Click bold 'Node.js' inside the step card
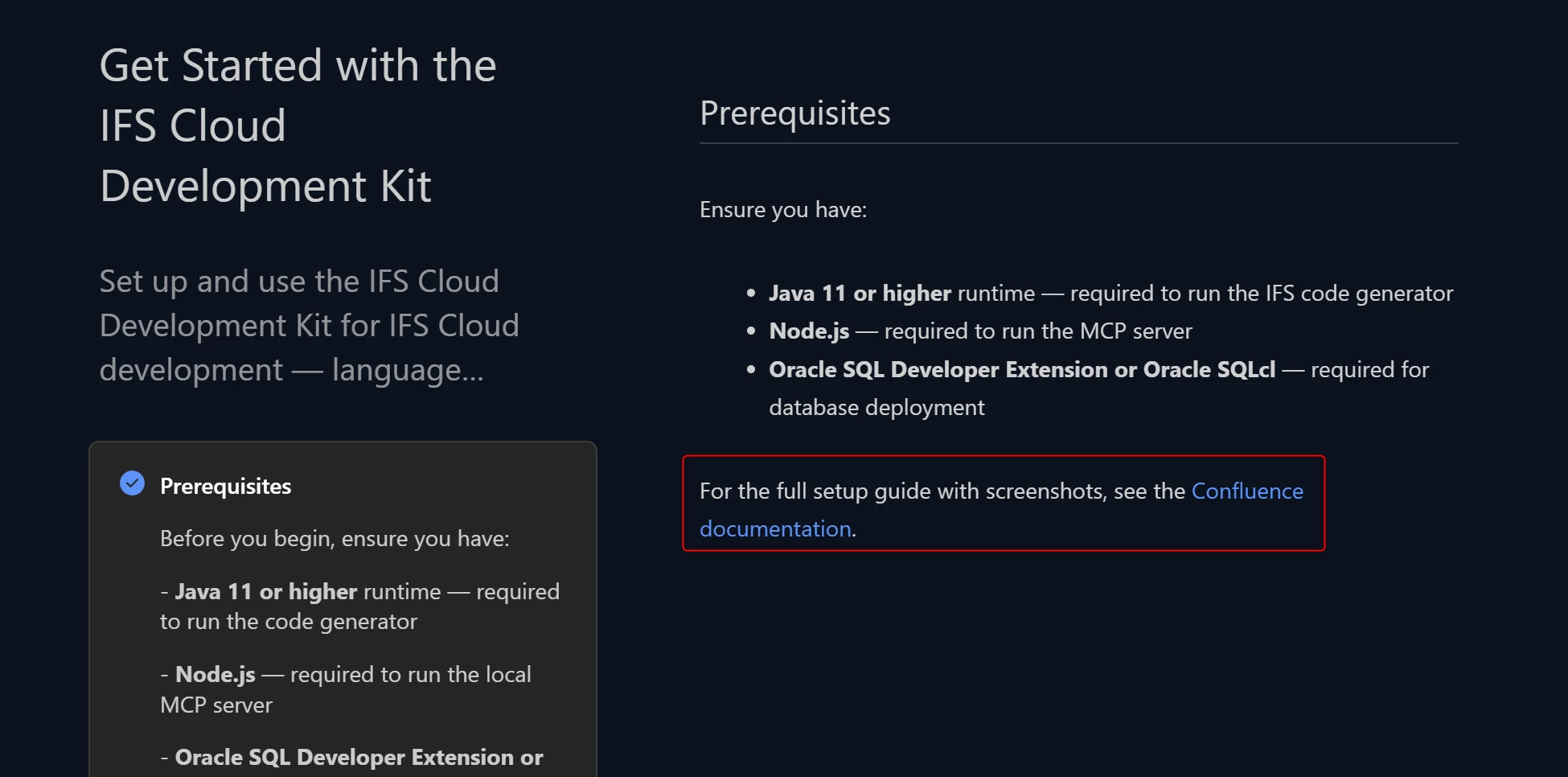Image resolution: width=1568 pixels, height=777 pixels. 215,674
